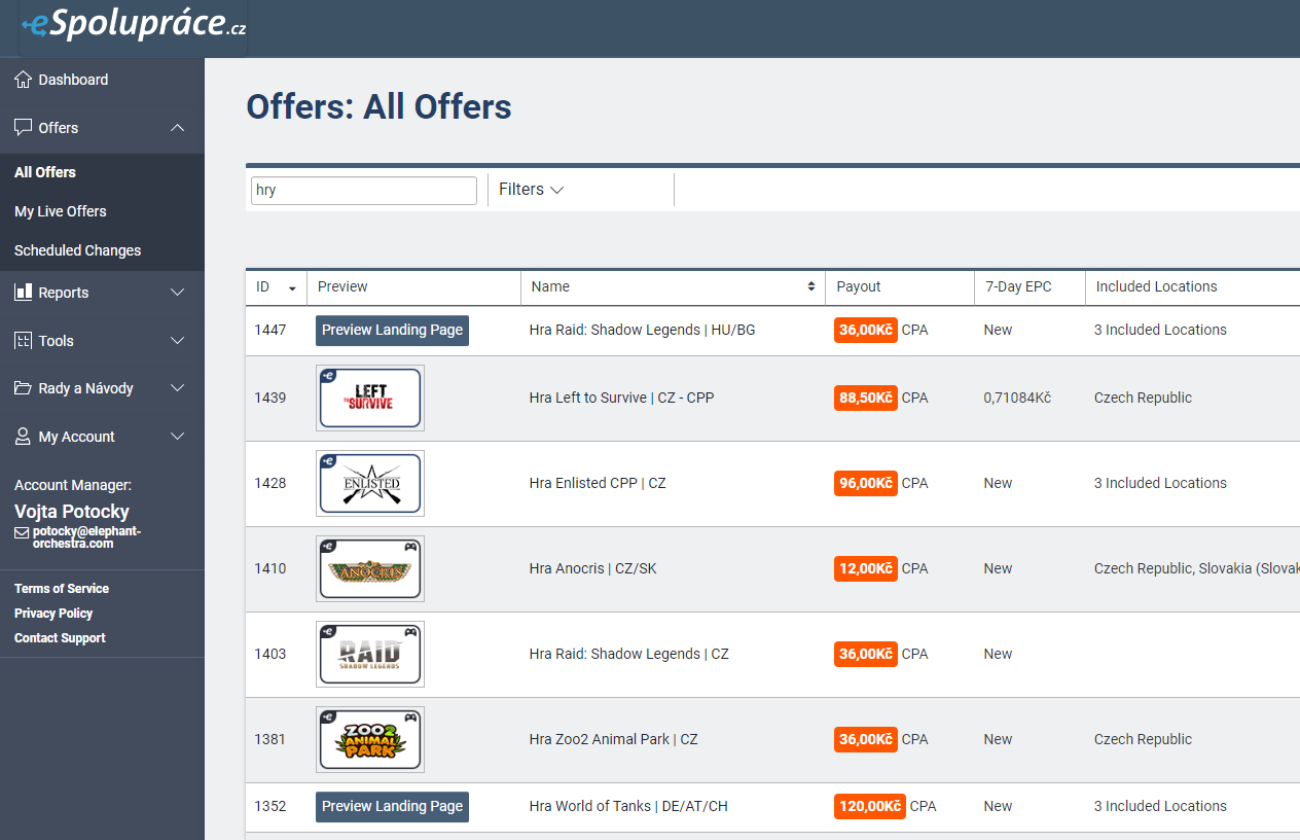Viewport: 1300px width, 840px height.
Task: Go to Scheduled Changes
Action: (x=77, y=250)
